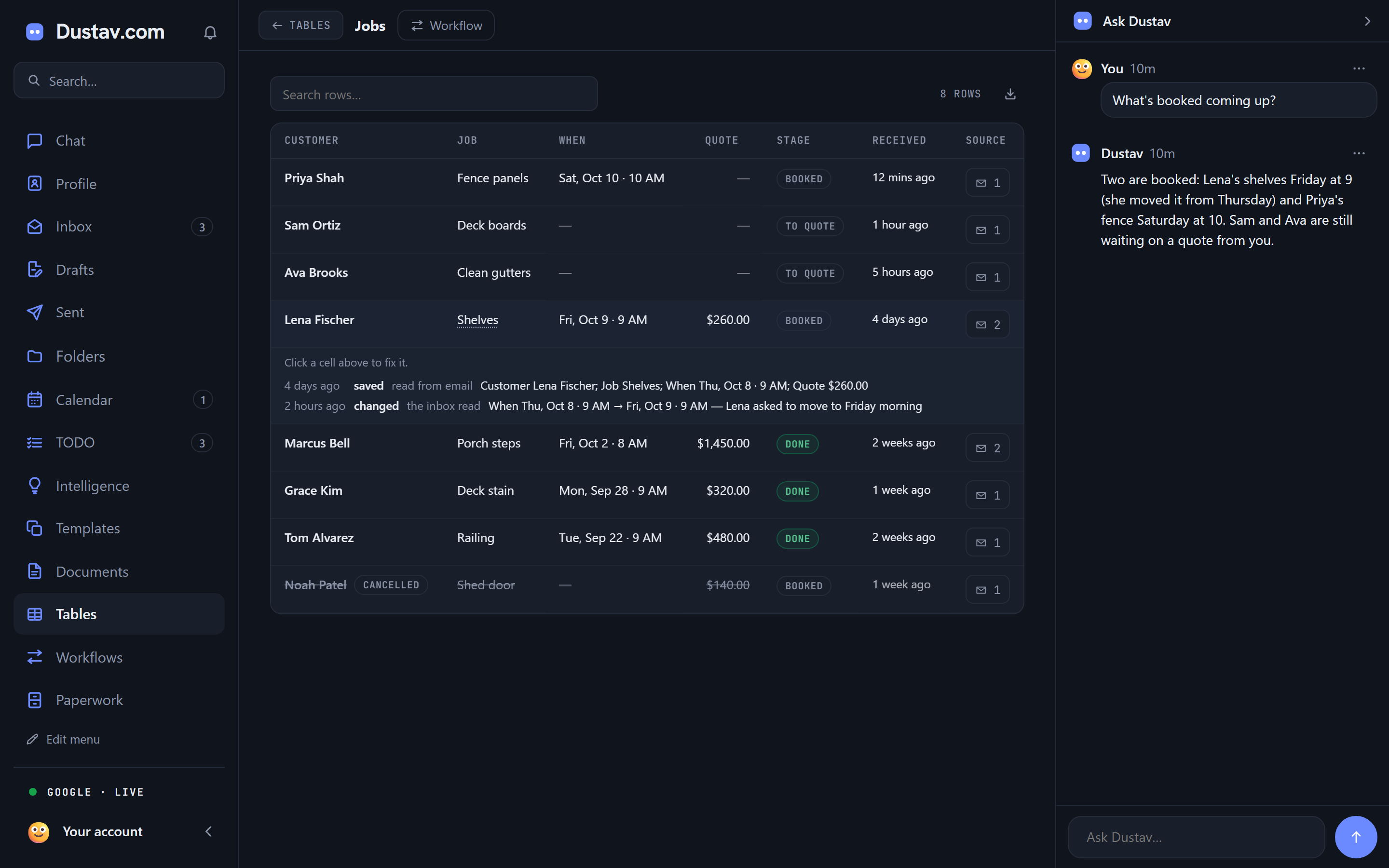
Task: Open source emails for Marcus Bell
Action: 987,448
